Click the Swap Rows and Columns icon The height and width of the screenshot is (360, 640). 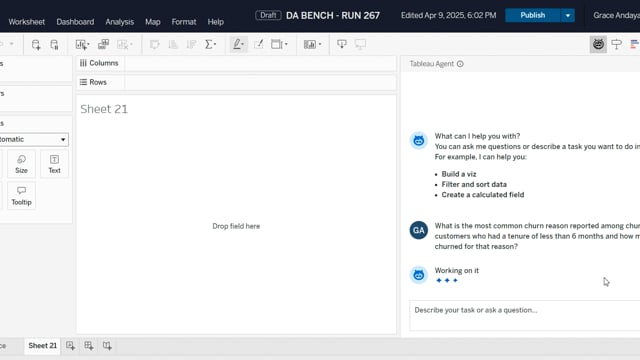pos(154,44)
